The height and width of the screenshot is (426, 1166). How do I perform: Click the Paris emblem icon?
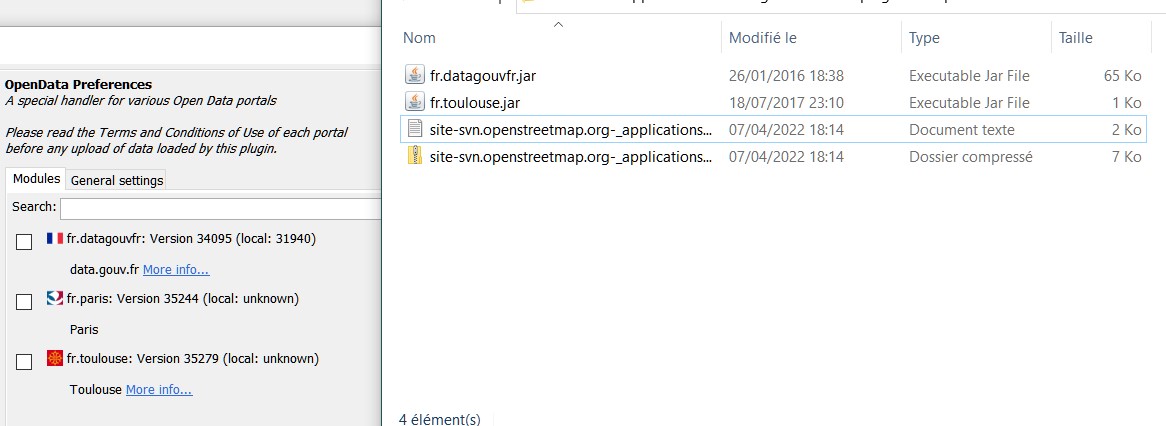(54, 298)
